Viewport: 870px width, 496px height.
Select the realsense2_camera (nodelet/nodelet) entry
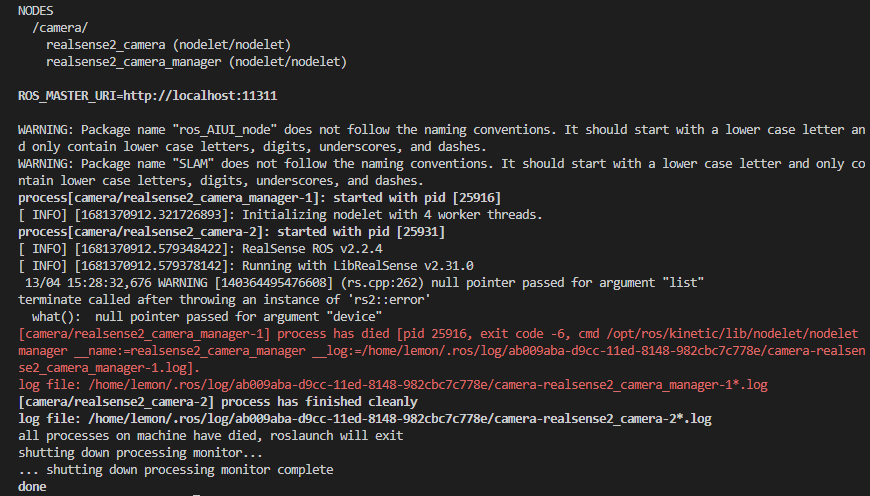169,45
